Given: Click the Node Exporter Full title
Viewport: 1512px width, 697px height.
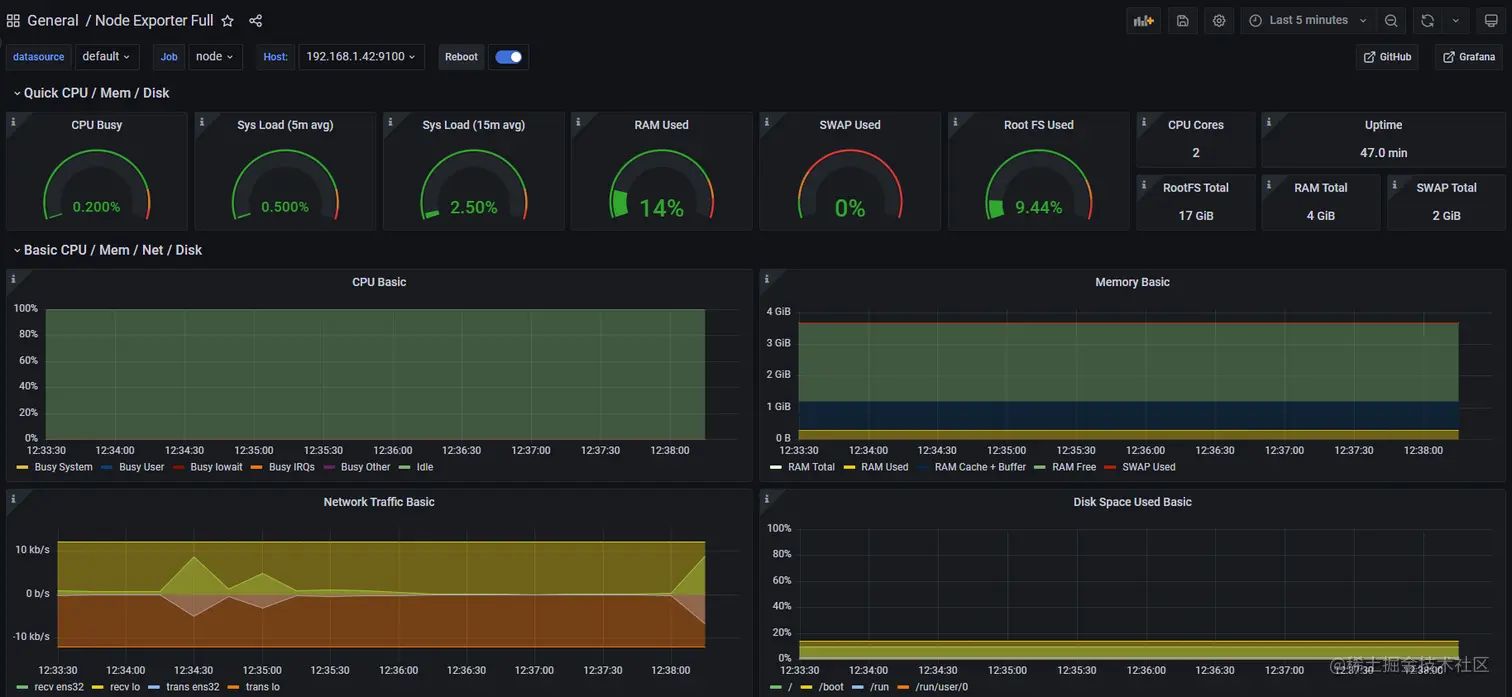Looking at the screenshot, I should pos(154,21).
